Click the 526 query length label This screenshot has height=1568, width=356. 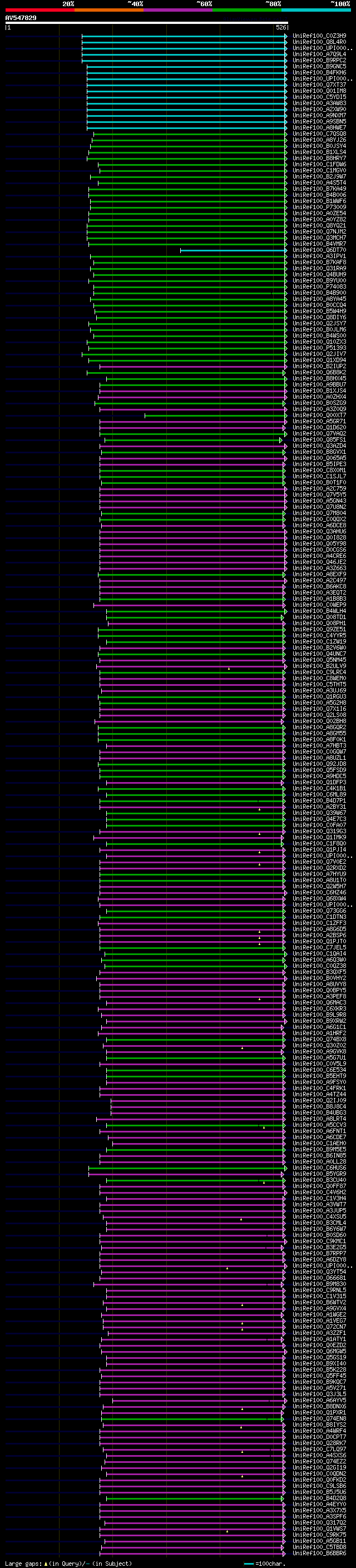(x=280, y=27)
